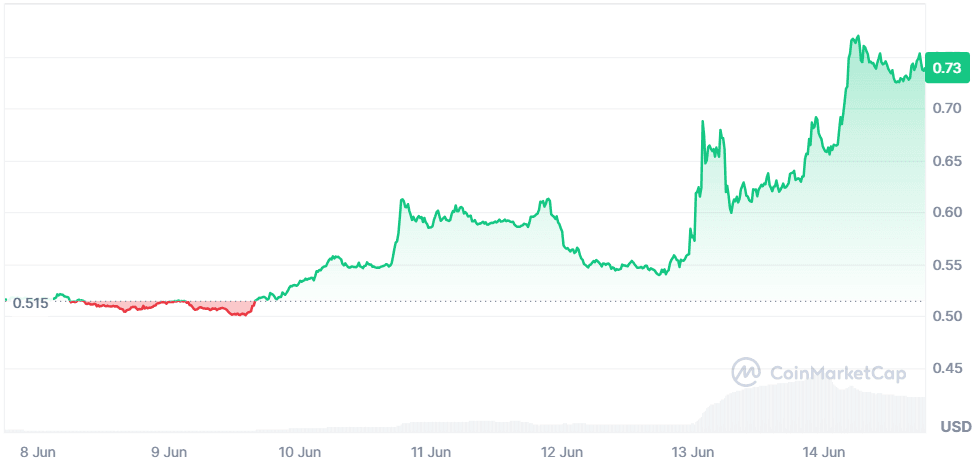Image resolution: width=975 pixels, height=462 pixels.
Task: Click the 0.45 price axis label
Action: (947, 369)
